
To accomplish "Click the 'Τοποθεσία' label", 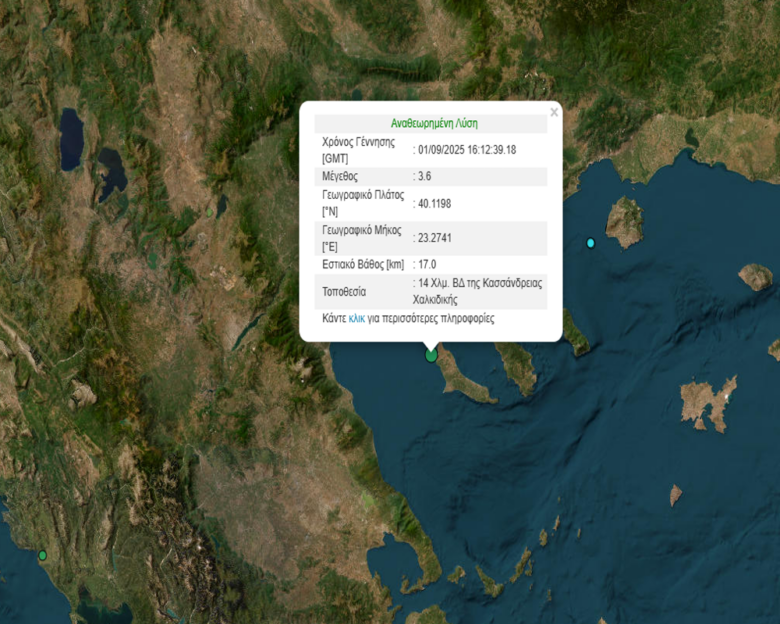I will (x=344, y=292).
